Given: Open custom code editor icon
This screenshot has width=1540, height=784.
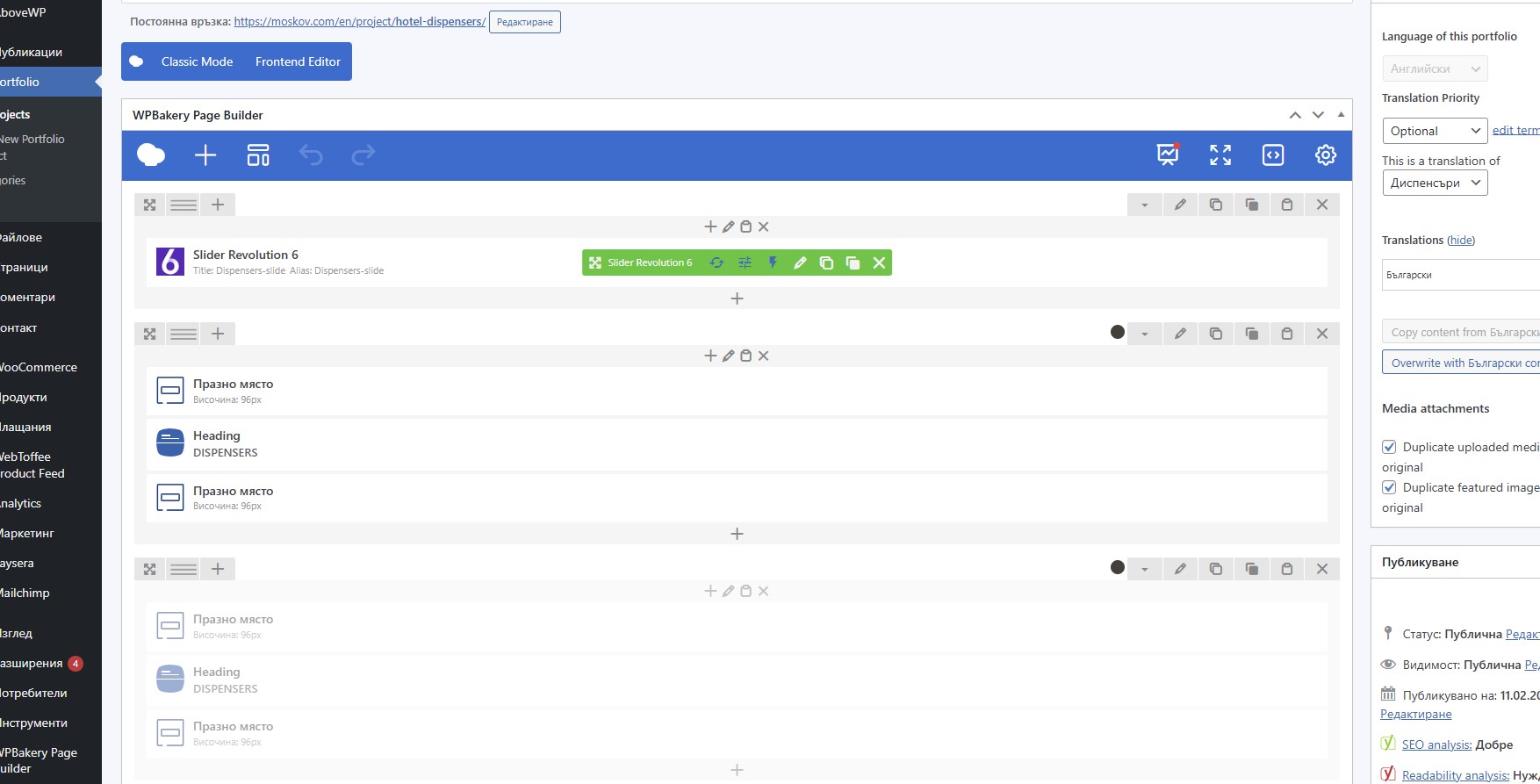Looking at the screenshot, I should [1273, 155].
